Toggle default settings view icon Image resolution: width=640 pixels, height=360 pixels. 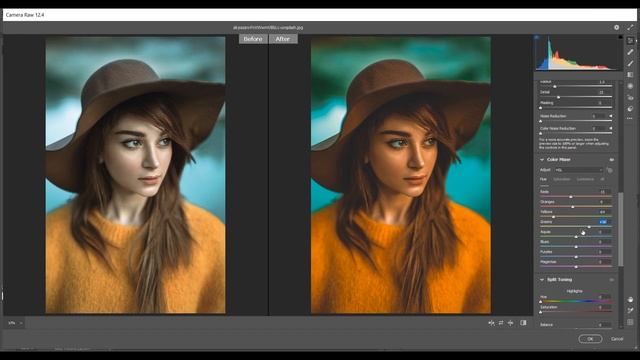tap(523, 323)
